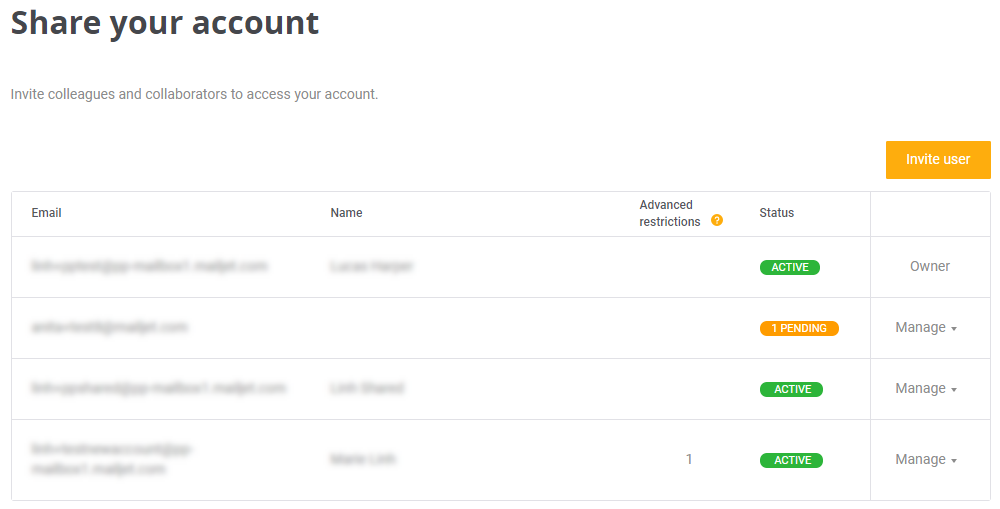Image resolution: width=1000 pixels, height=509 pixels.
Task: Click ACTIVE badge in the third row
Action: (x=791, y=389)
